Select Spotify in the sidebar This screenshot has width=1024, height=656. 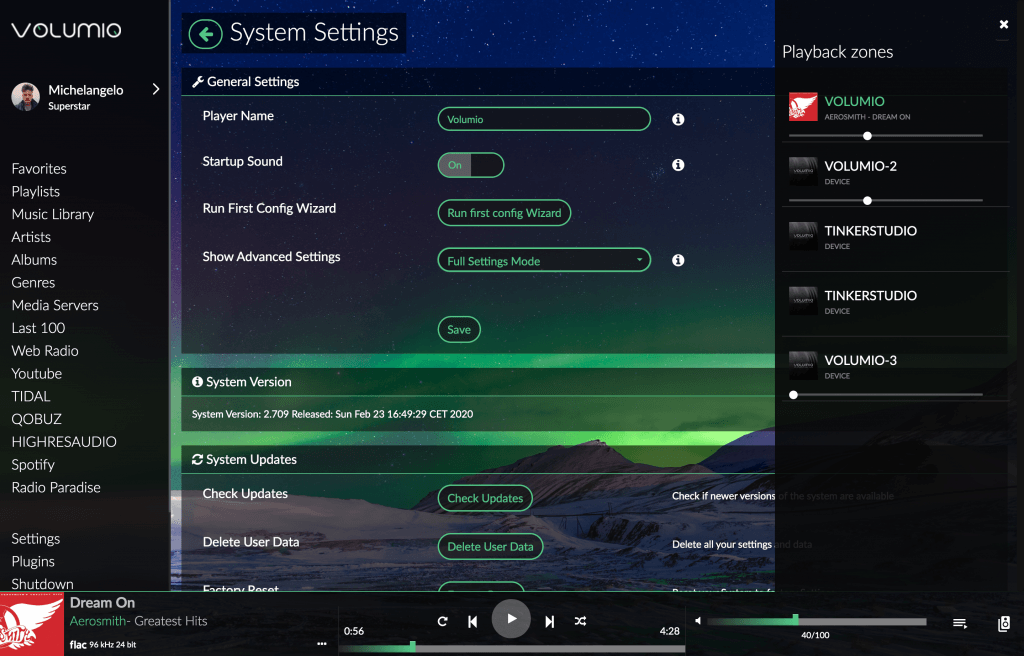(33, 464)
